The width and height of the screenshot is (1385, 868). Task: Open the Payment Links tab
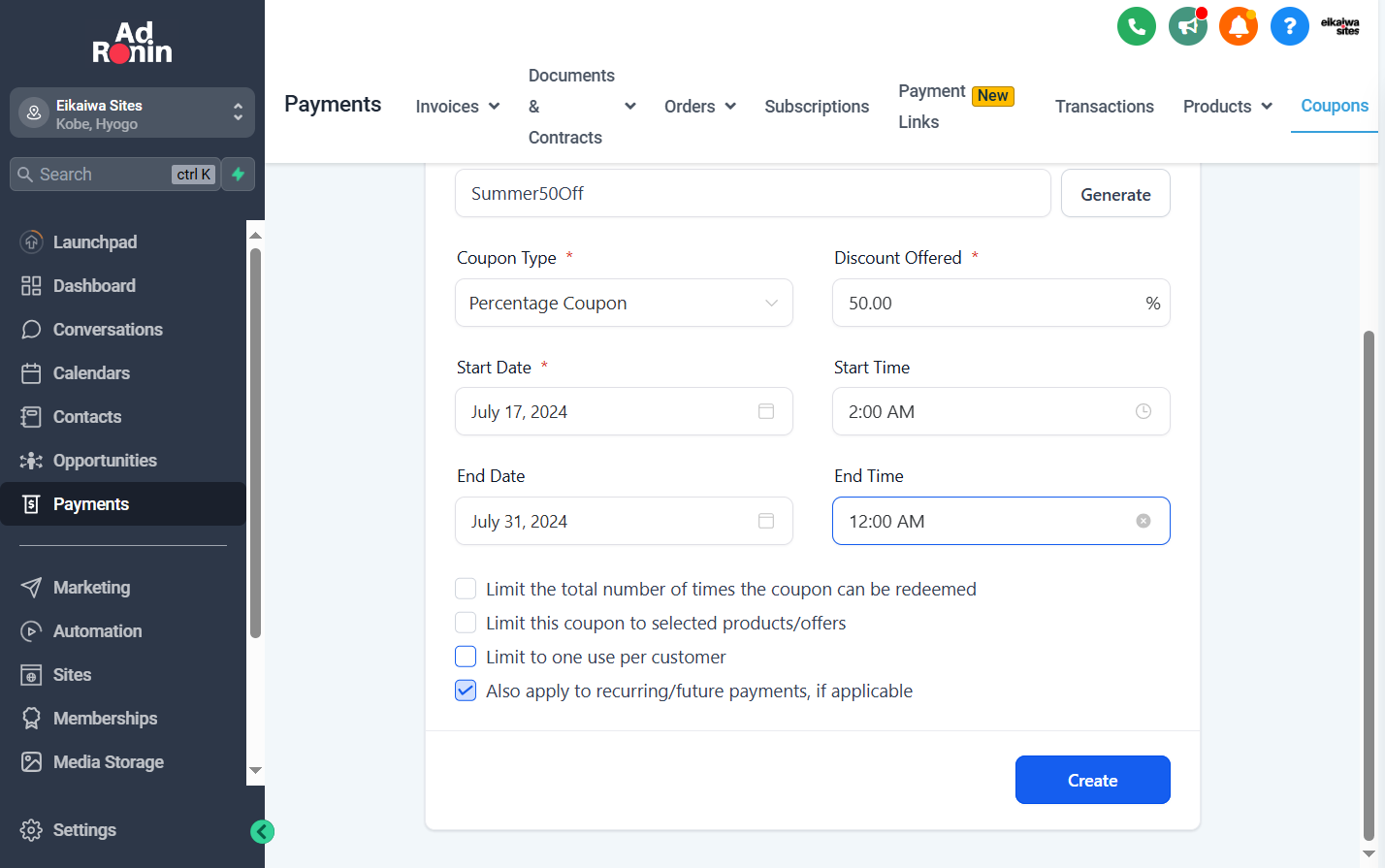[956, 107]
